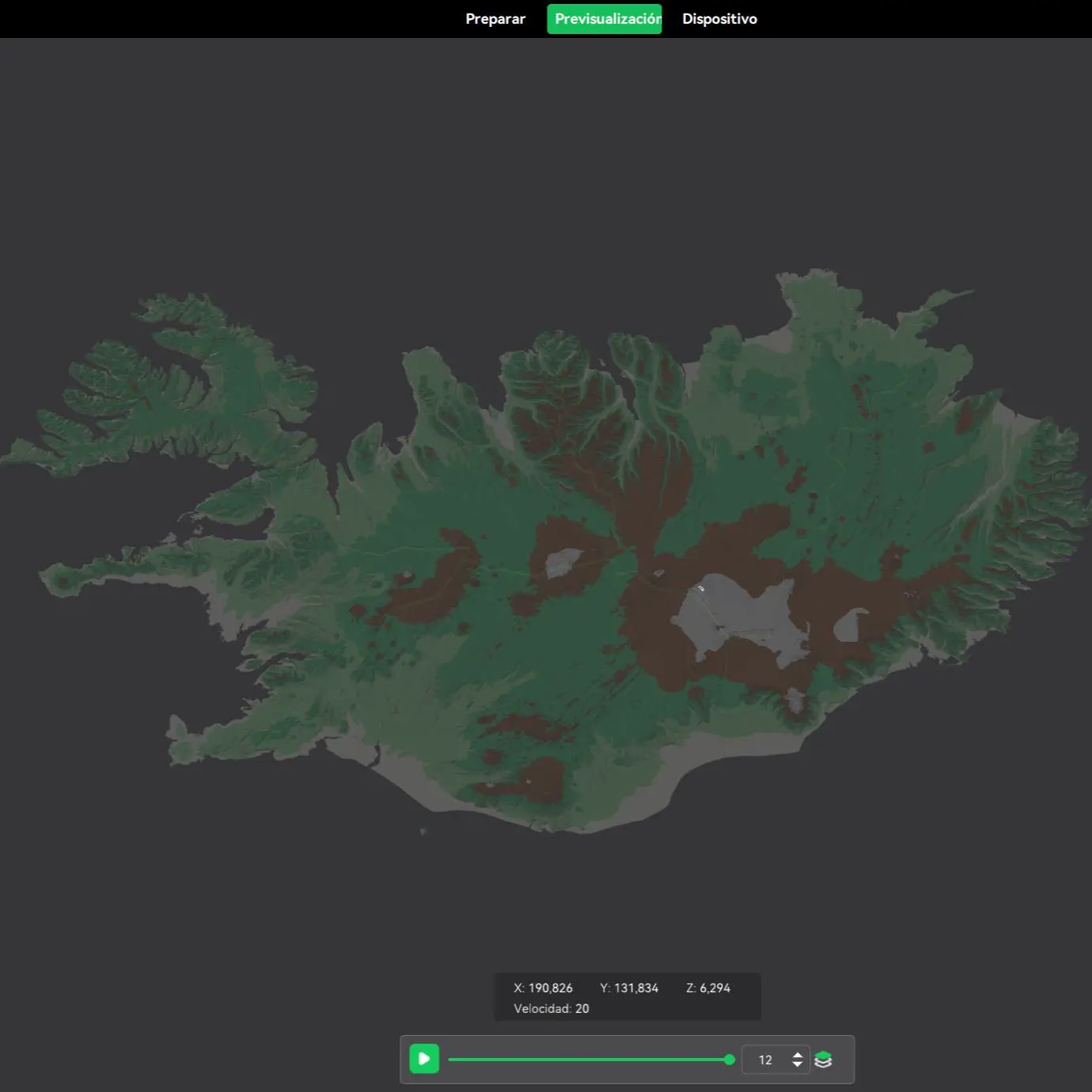Click the green layer slider handle

730,1060
